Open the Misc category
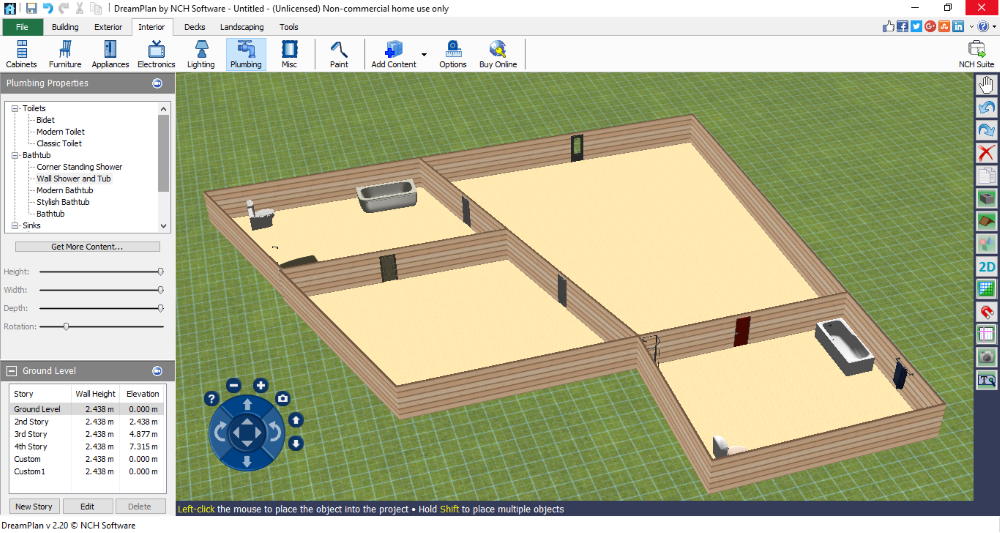The width and height of the screenshot is (1000, 533). pyautogui.click(x=289, y=54)
